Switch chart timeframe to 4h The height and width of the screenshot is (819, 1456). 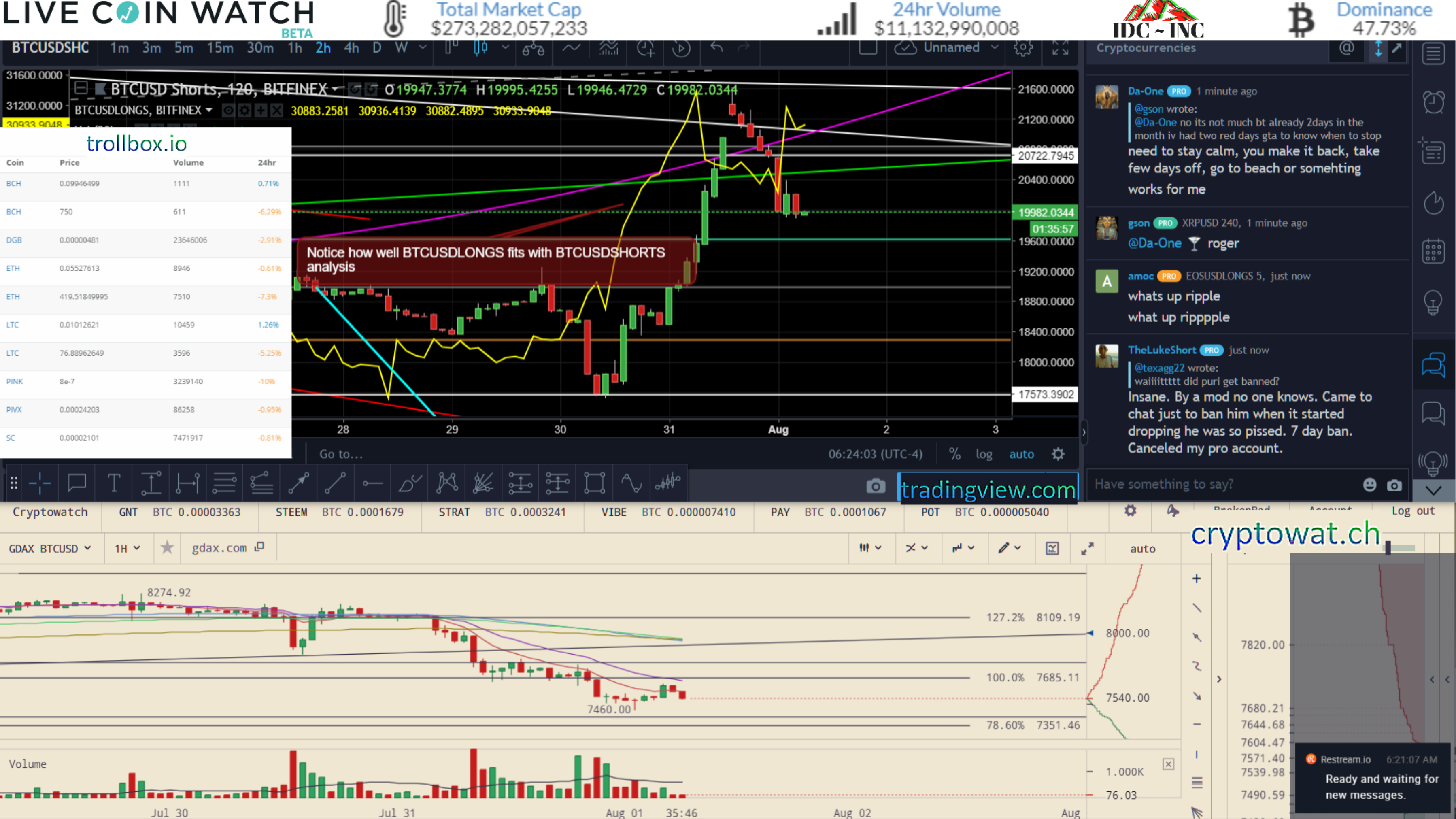coord(351,48)
